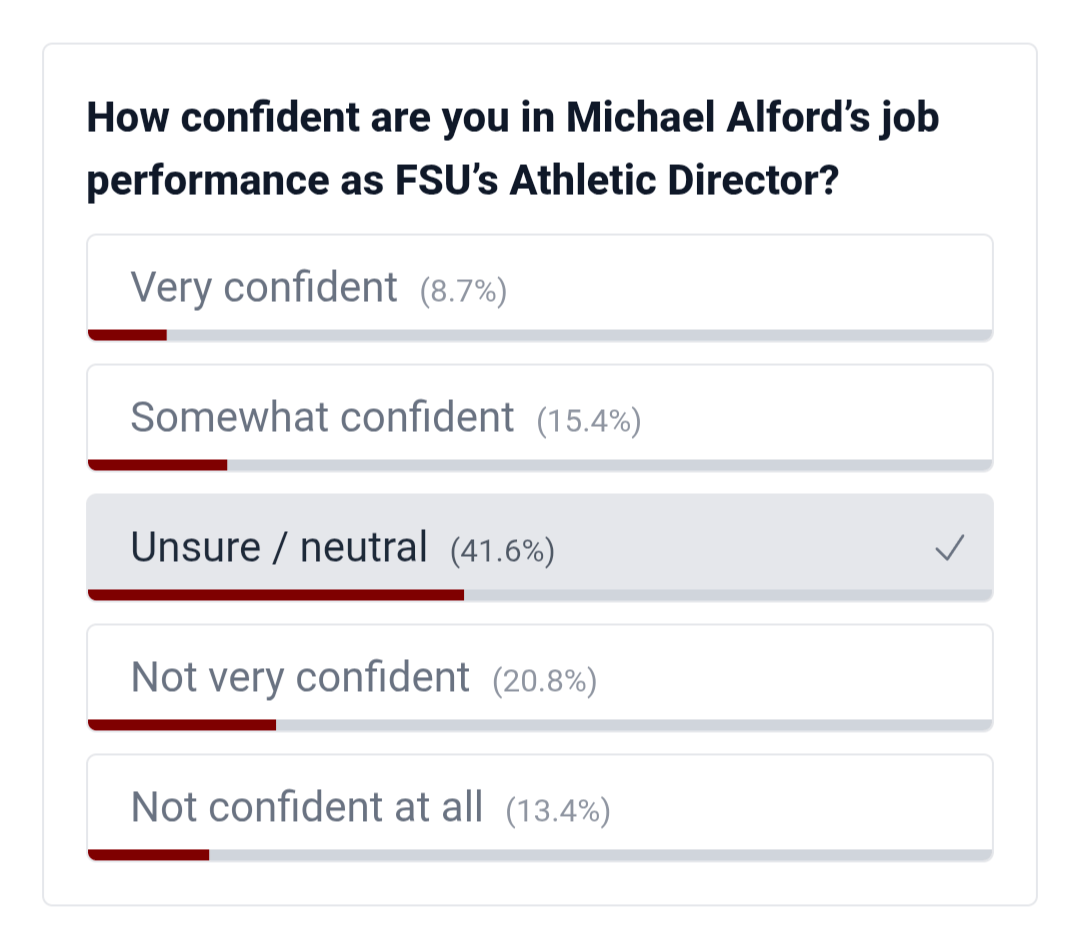Select "Not confident at all" option

307,808
